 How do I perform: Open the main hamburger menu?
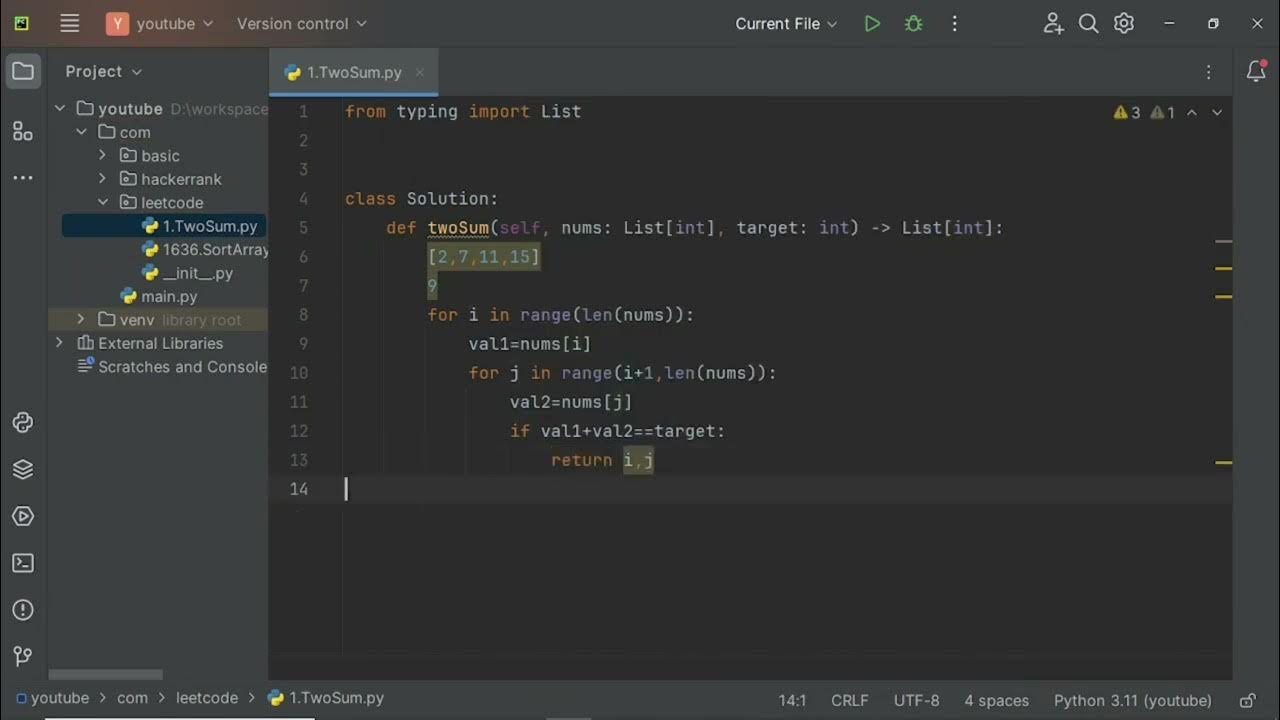tap(69, 23)
